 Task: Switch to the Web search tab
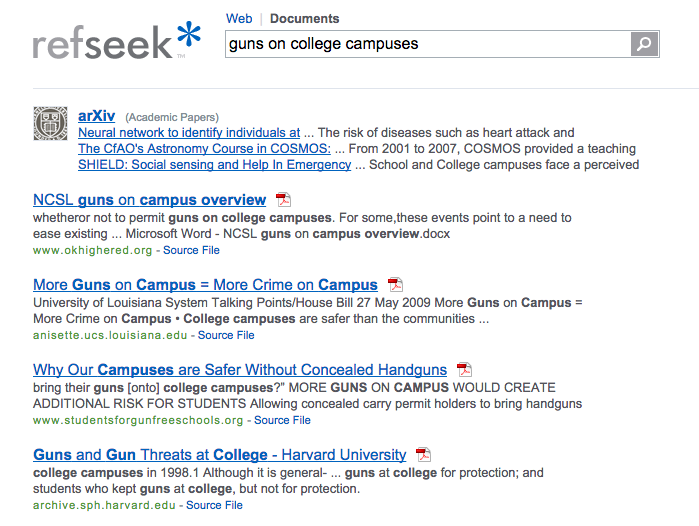tap(239, 19)
